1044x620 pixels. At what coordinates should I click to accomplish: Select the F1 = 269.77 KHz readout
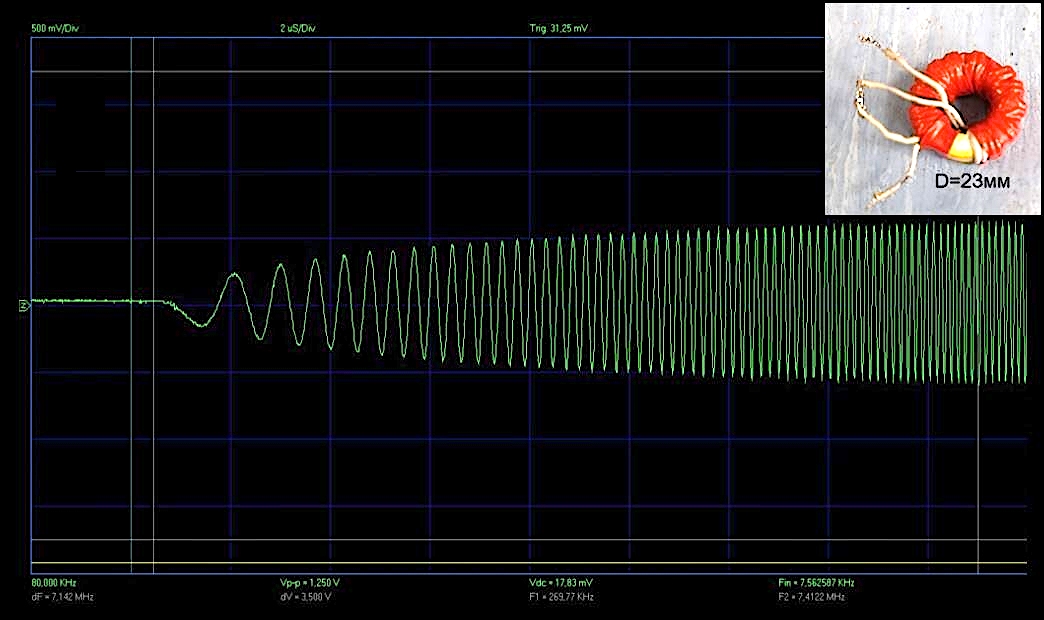pyautogui.click(x=561, y=597)
